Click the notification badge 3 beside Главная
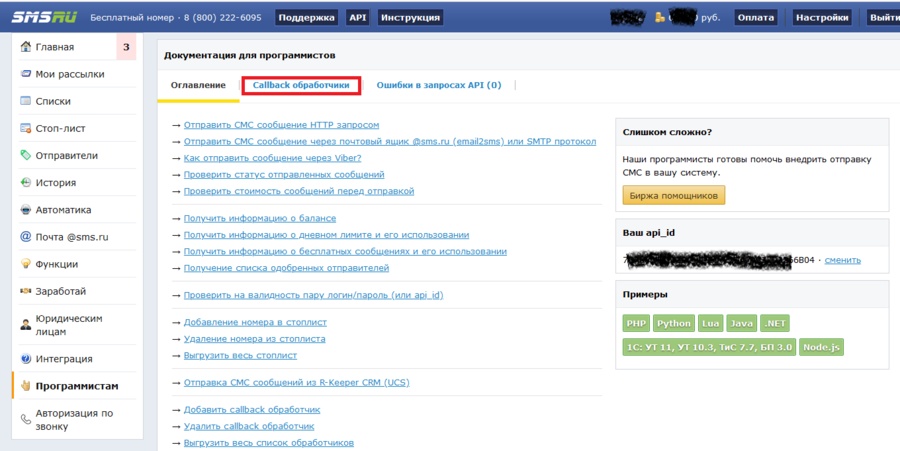 tap(126, 47)
